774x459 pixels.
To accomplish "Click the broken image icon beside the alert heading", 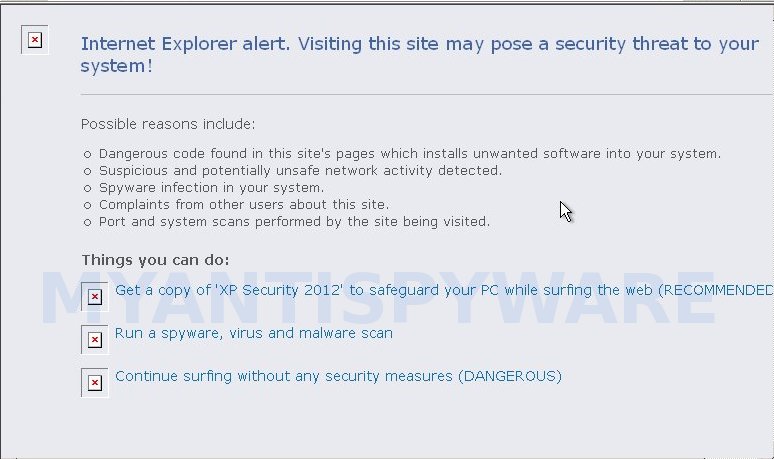I will [35, 40].
